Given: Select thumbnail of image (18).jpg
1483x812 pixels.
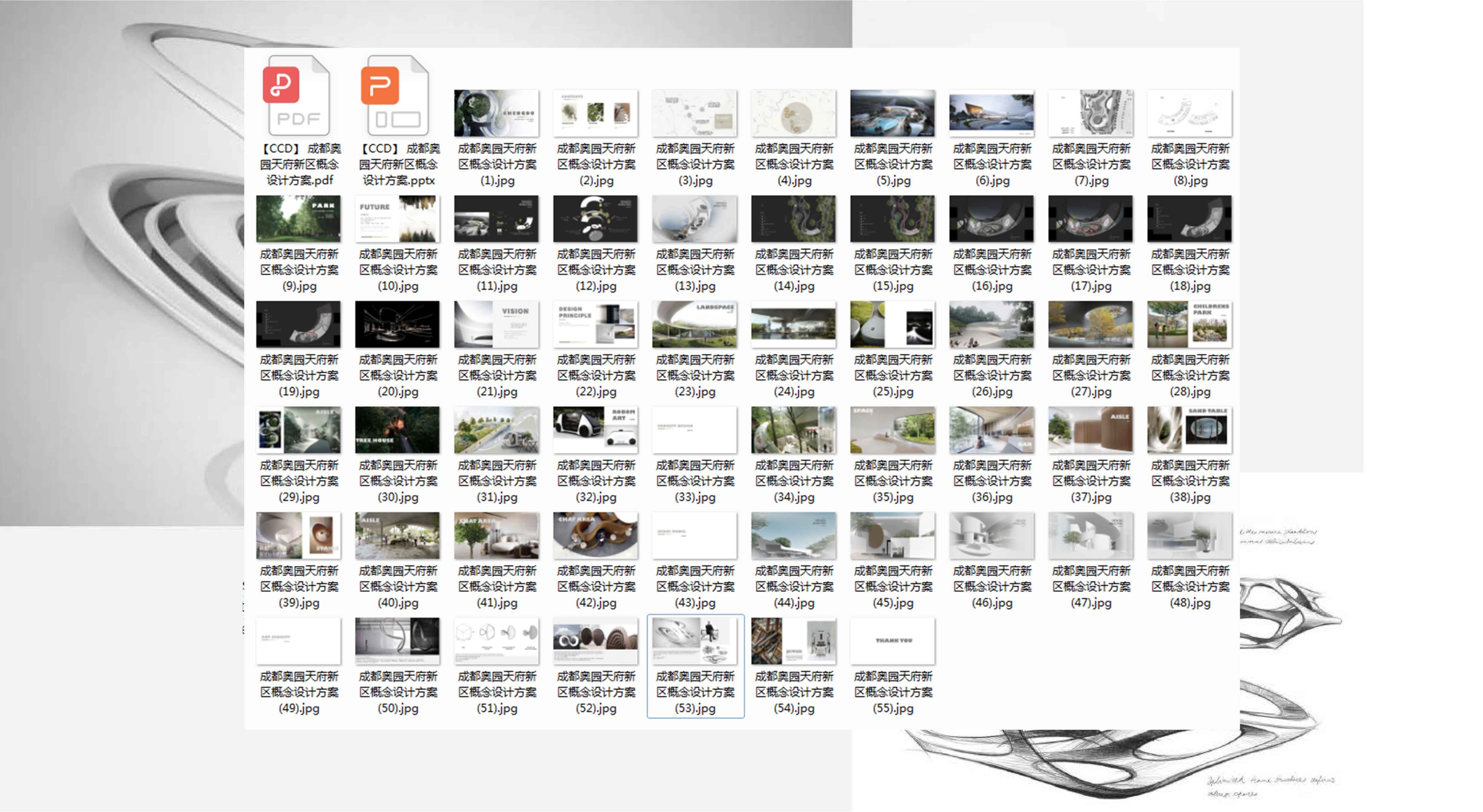Looking at the screenshot, I should pos(1190,219).
